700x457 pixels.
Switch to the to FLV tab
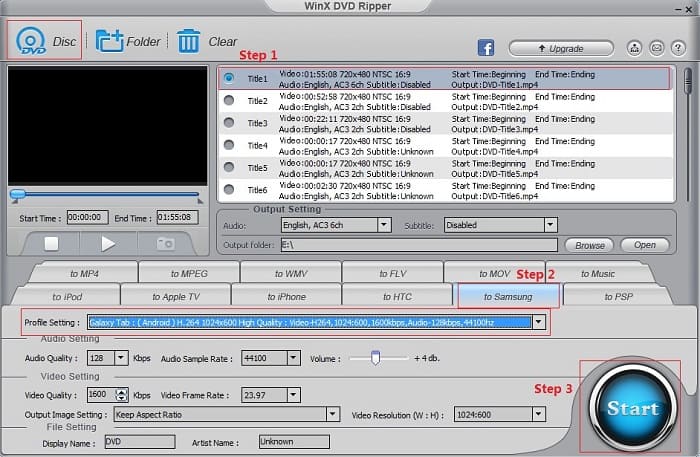pos(393,273)
